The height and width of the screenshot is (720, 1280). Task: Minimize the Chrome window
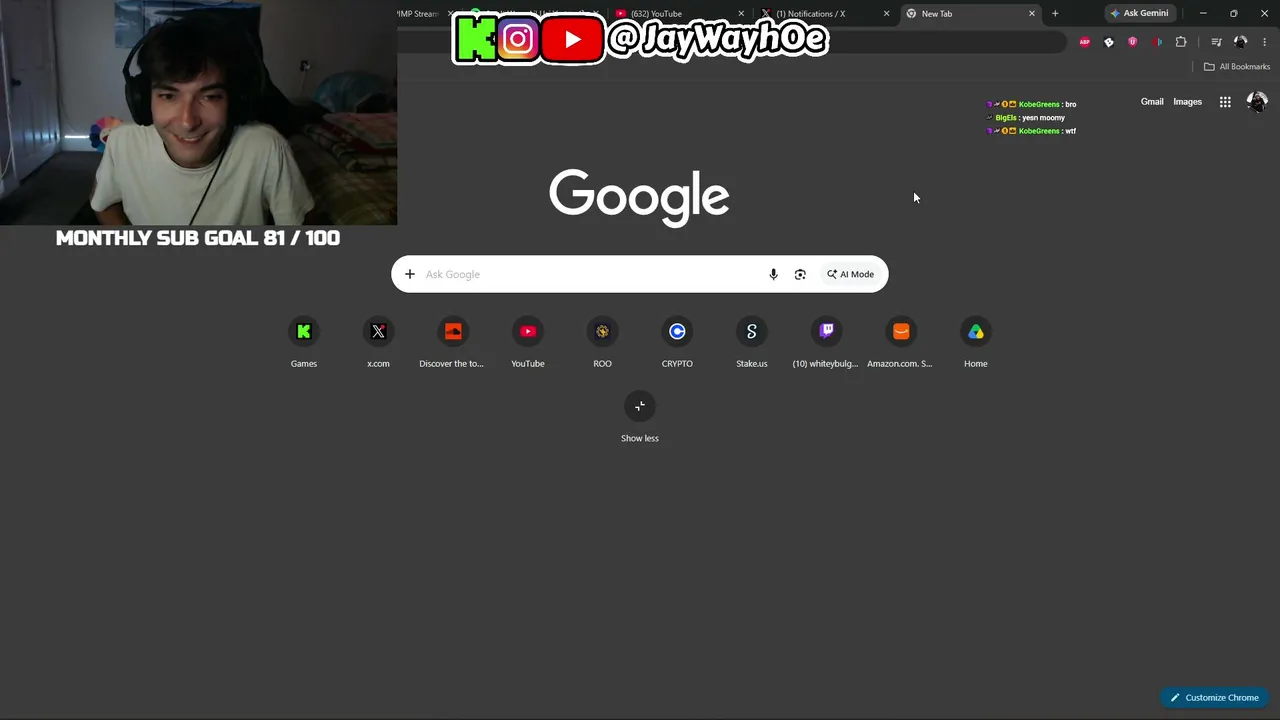coord(1203,14)
